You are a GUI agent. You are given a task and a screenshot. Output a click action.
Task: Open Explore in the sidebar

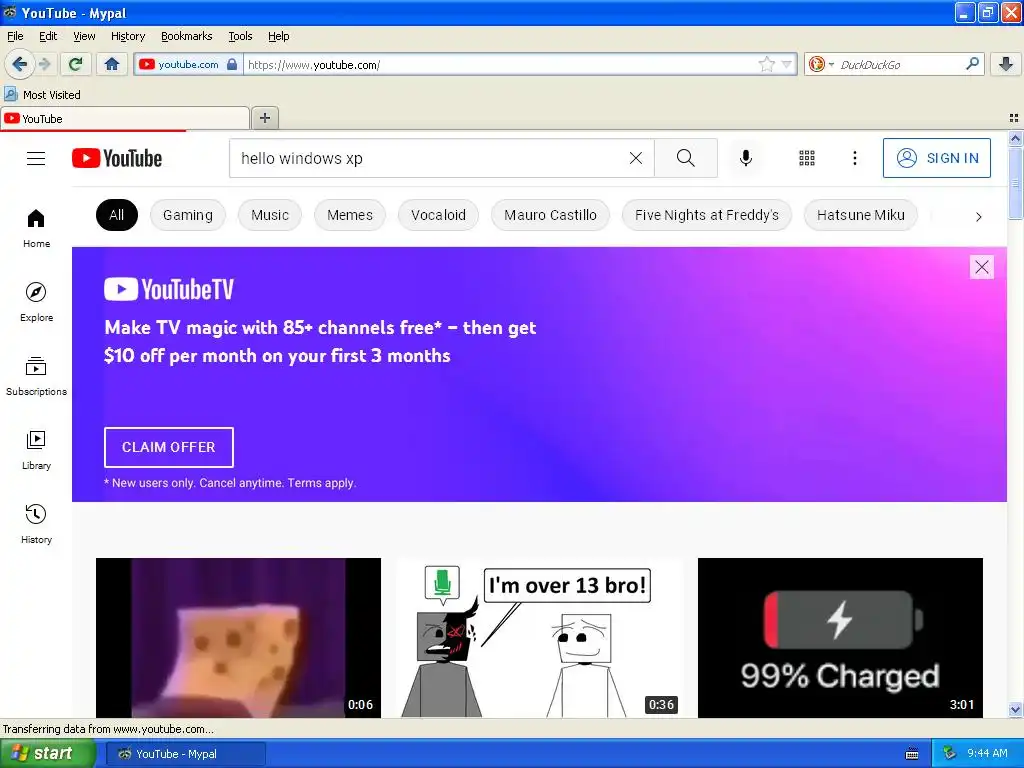[36, 302]
